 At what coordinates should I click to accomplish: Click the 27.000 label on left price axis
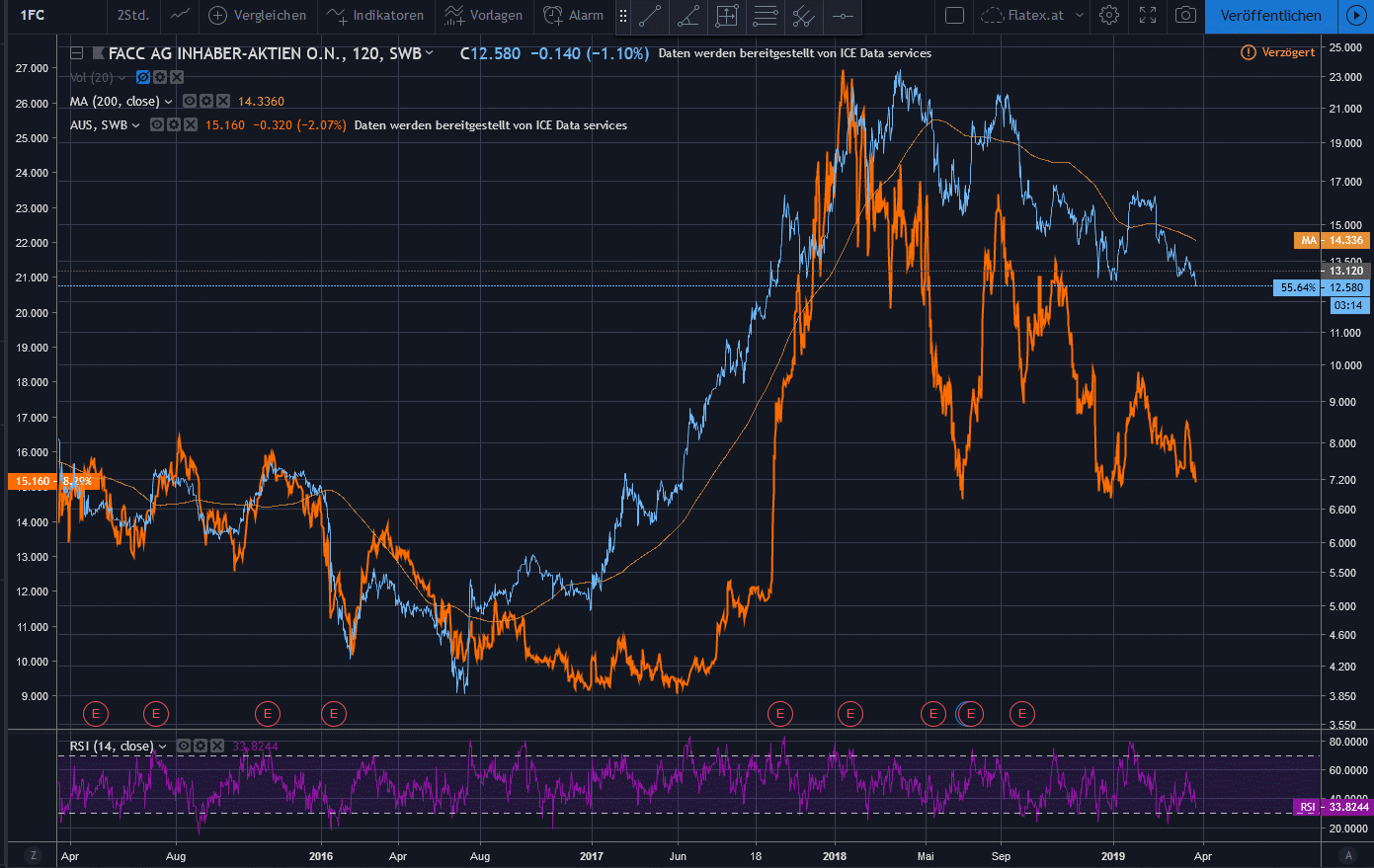33,68
